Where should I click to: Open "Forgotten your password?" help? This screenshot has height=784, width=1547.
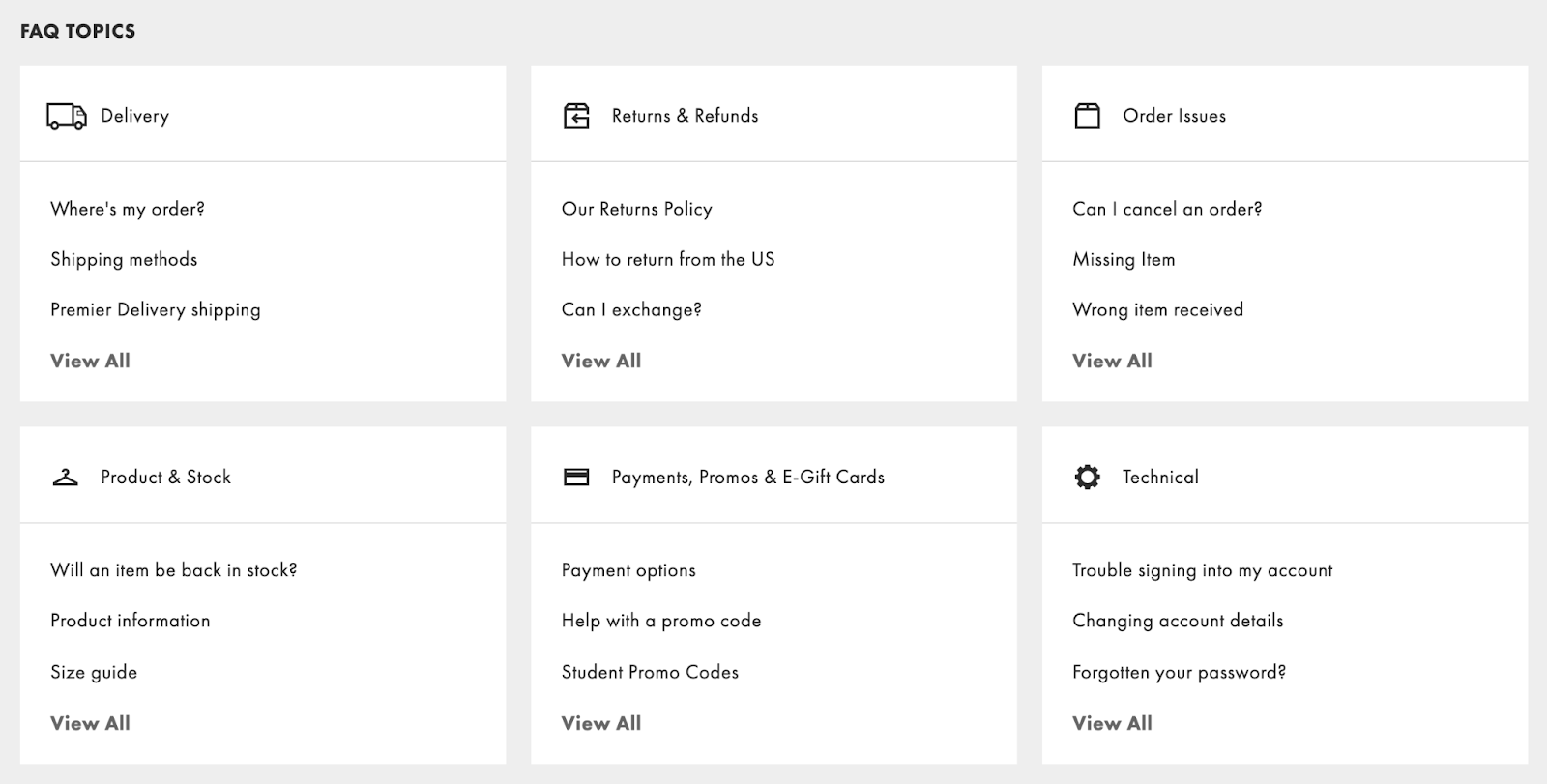[x=1179, y=672]
